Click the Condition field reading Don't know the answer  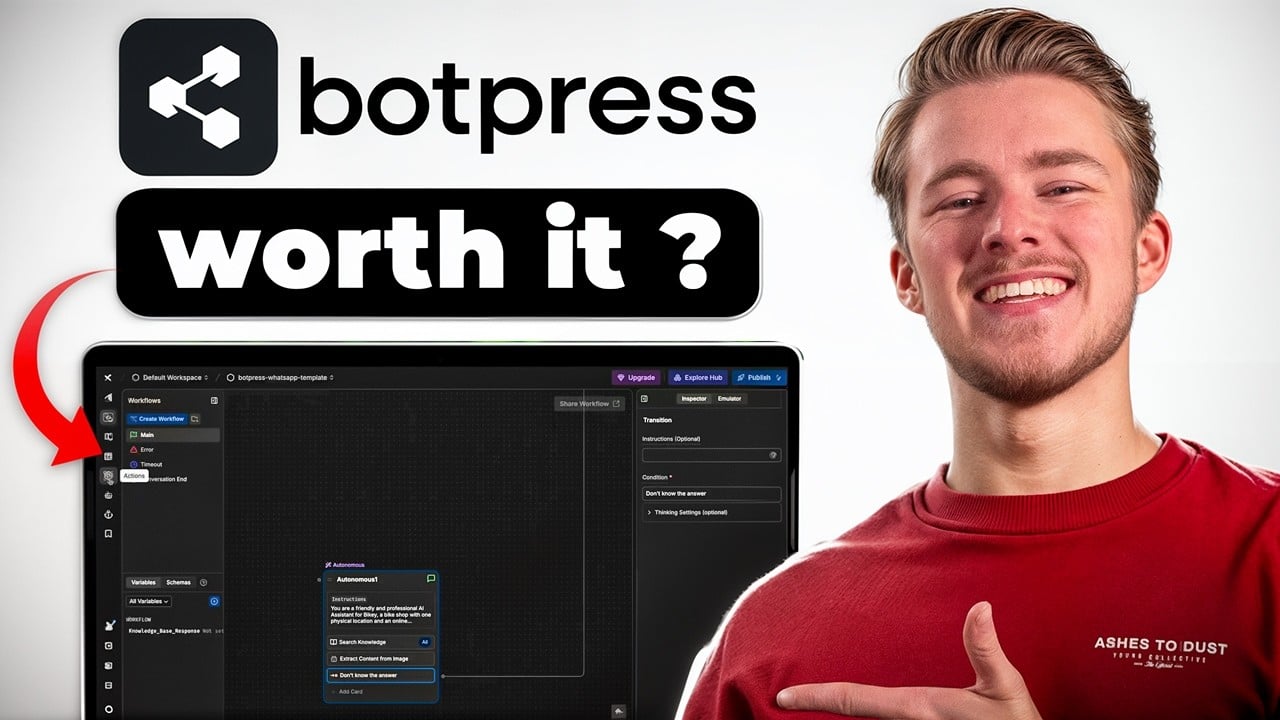click(710, 494)
